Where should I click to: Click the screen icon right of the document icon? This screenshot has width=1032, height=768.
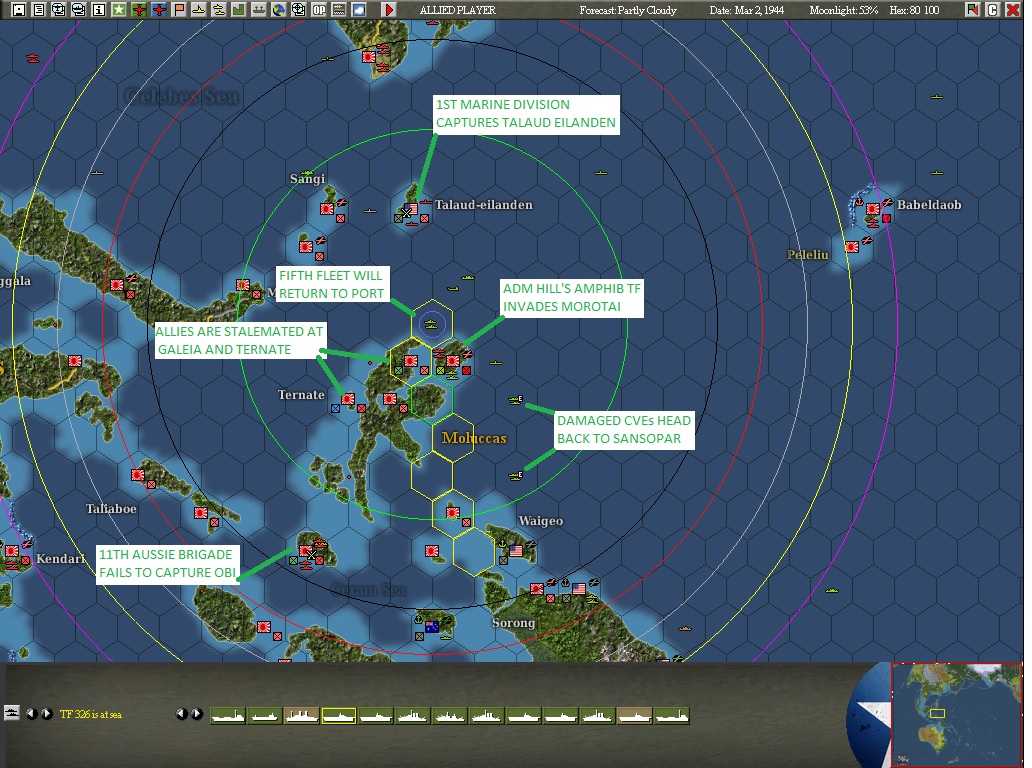click(59, 9)
